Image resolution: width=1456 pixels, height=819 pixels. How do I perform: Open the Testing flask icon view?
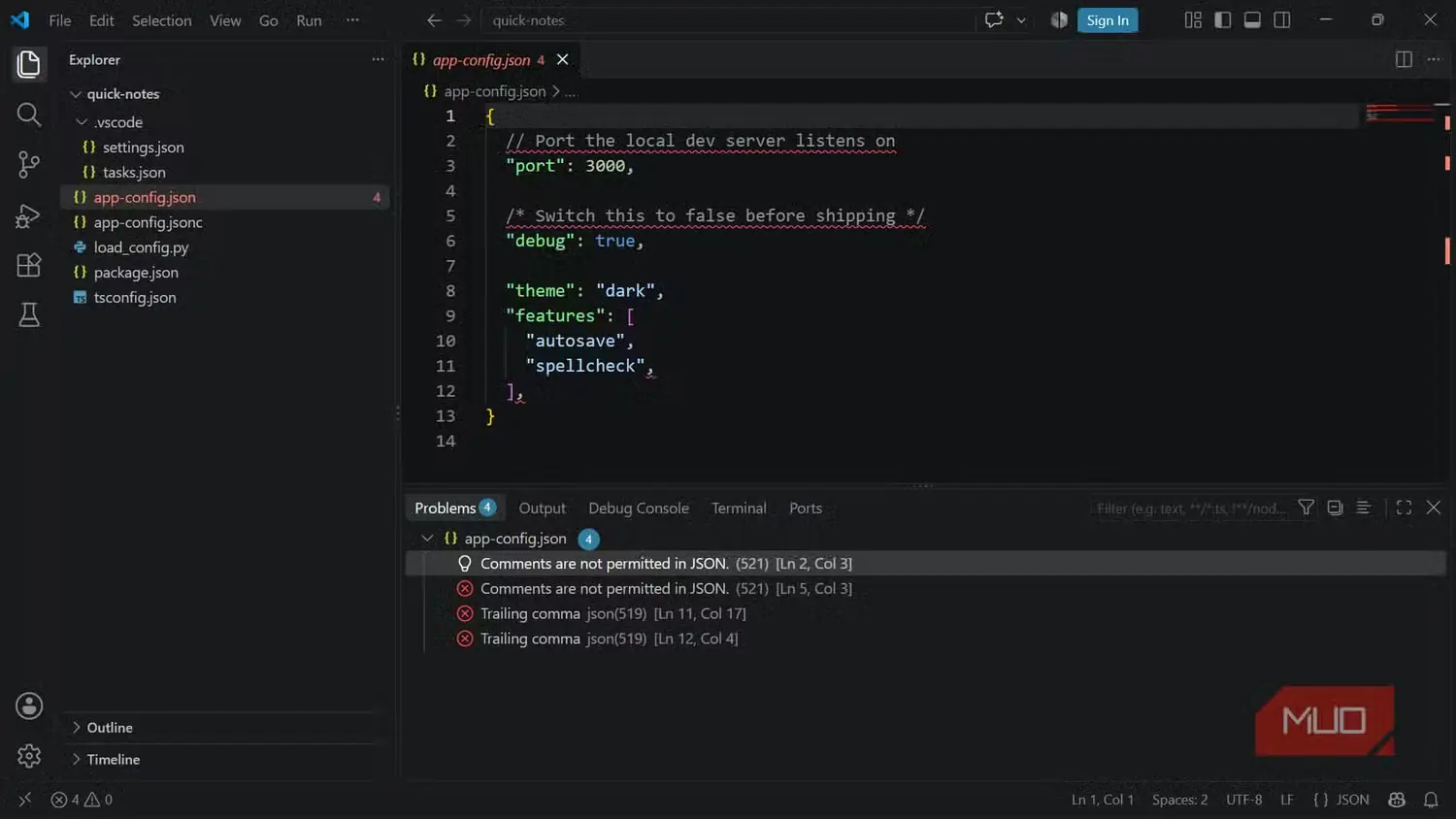[x=29, y=314]
